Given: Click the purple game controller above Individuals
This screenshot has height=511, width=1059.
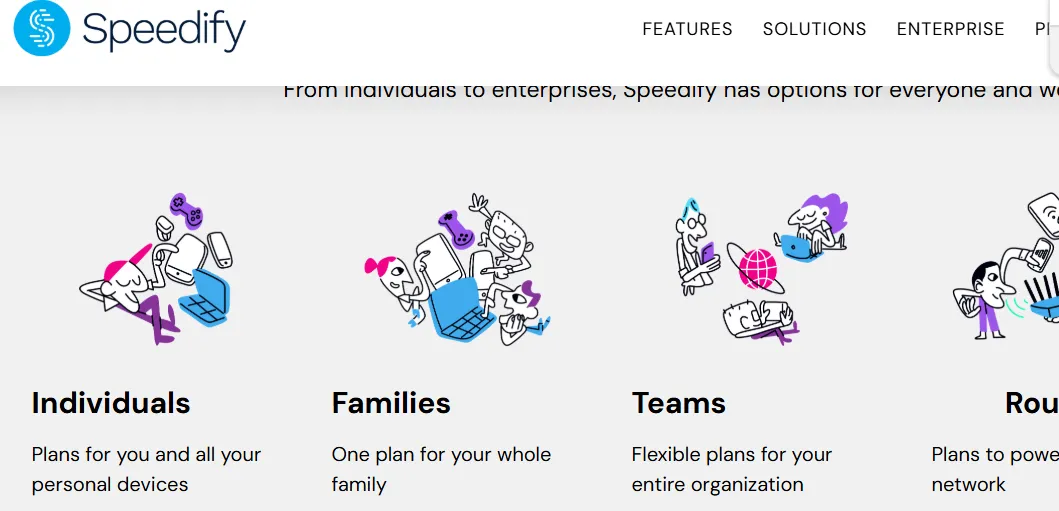Looking at the screenshot, I should click(186, 209).
